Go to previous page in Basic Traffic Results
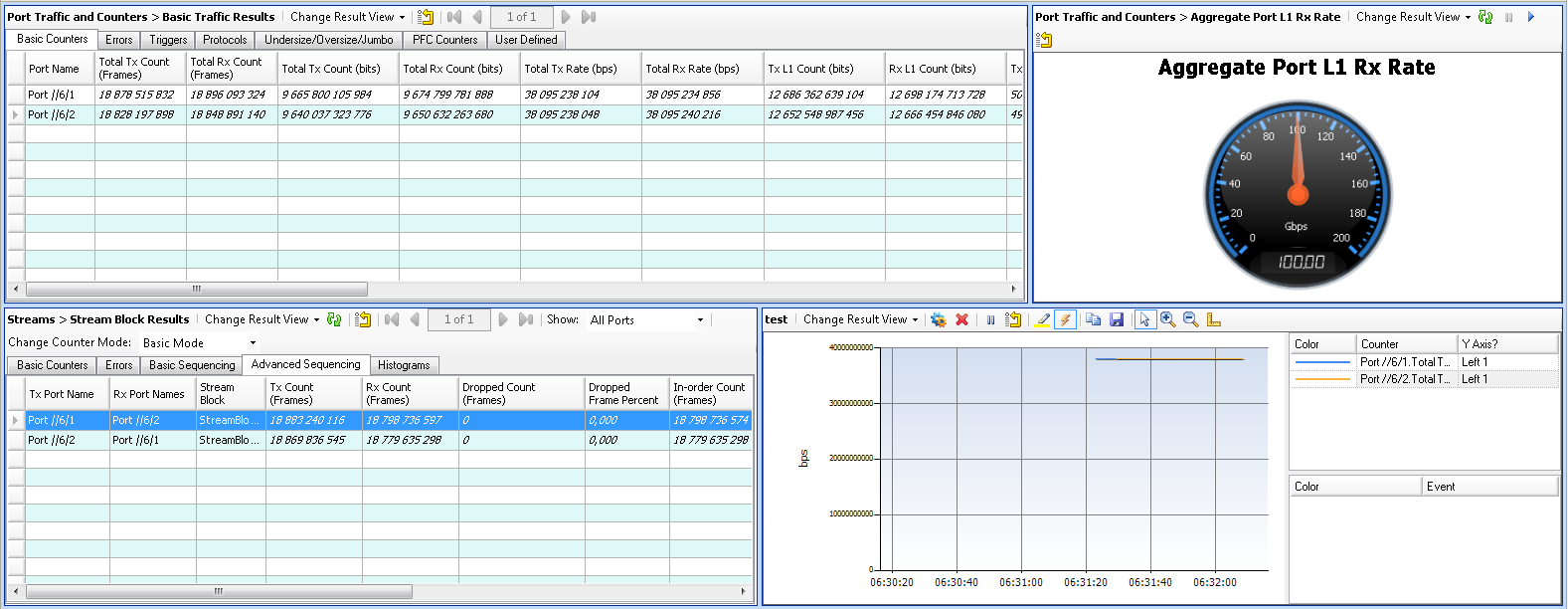This screenshot has height=609, width=1568. (477, 17)
